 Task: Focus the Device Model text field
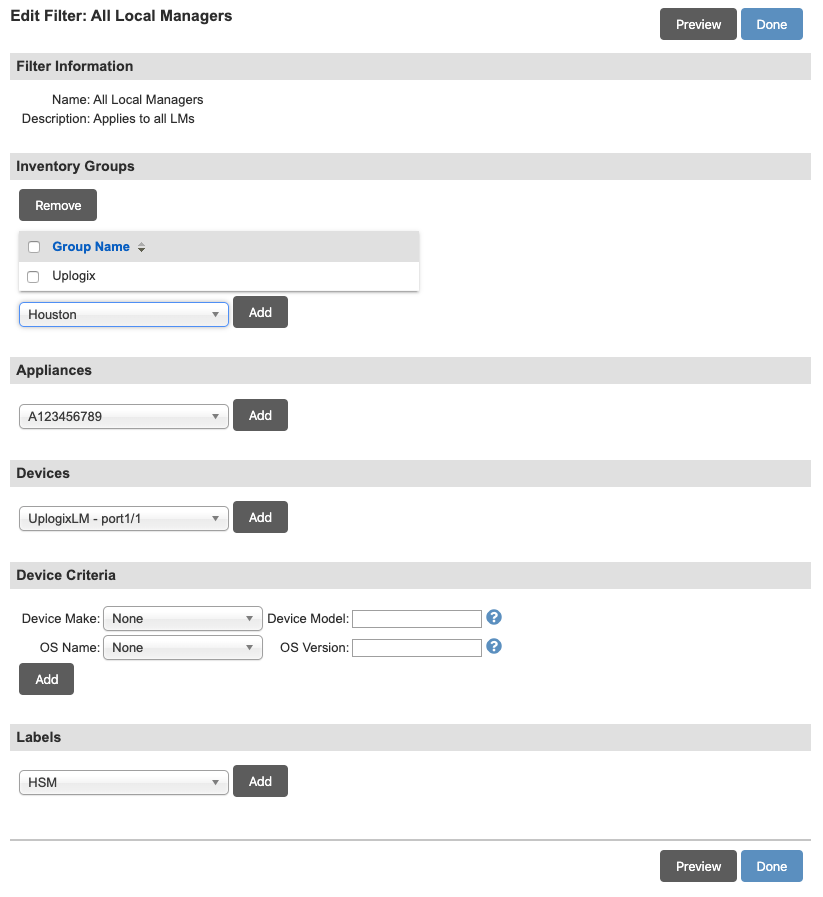[x=417, y=619]
